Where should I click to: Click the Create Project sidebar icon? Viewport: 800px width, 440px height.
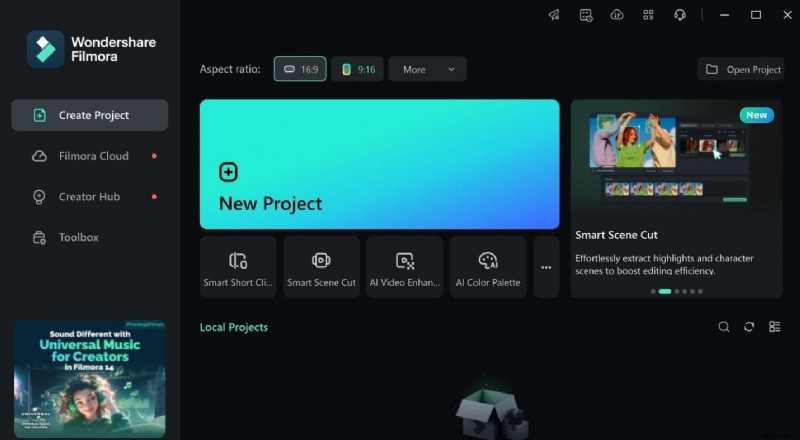[x=40, y=115]
